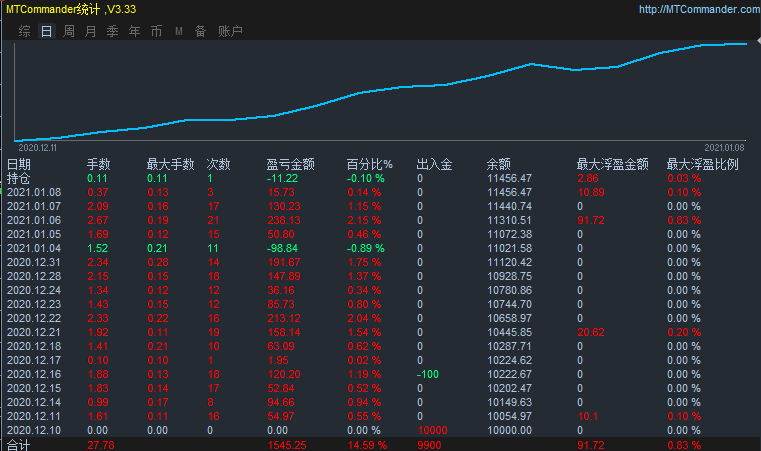Image resolution: width=761 pixels, height=451 pixels.
Task: Select the 2020.12.10 date row
Action: click(x=34, y=431)
